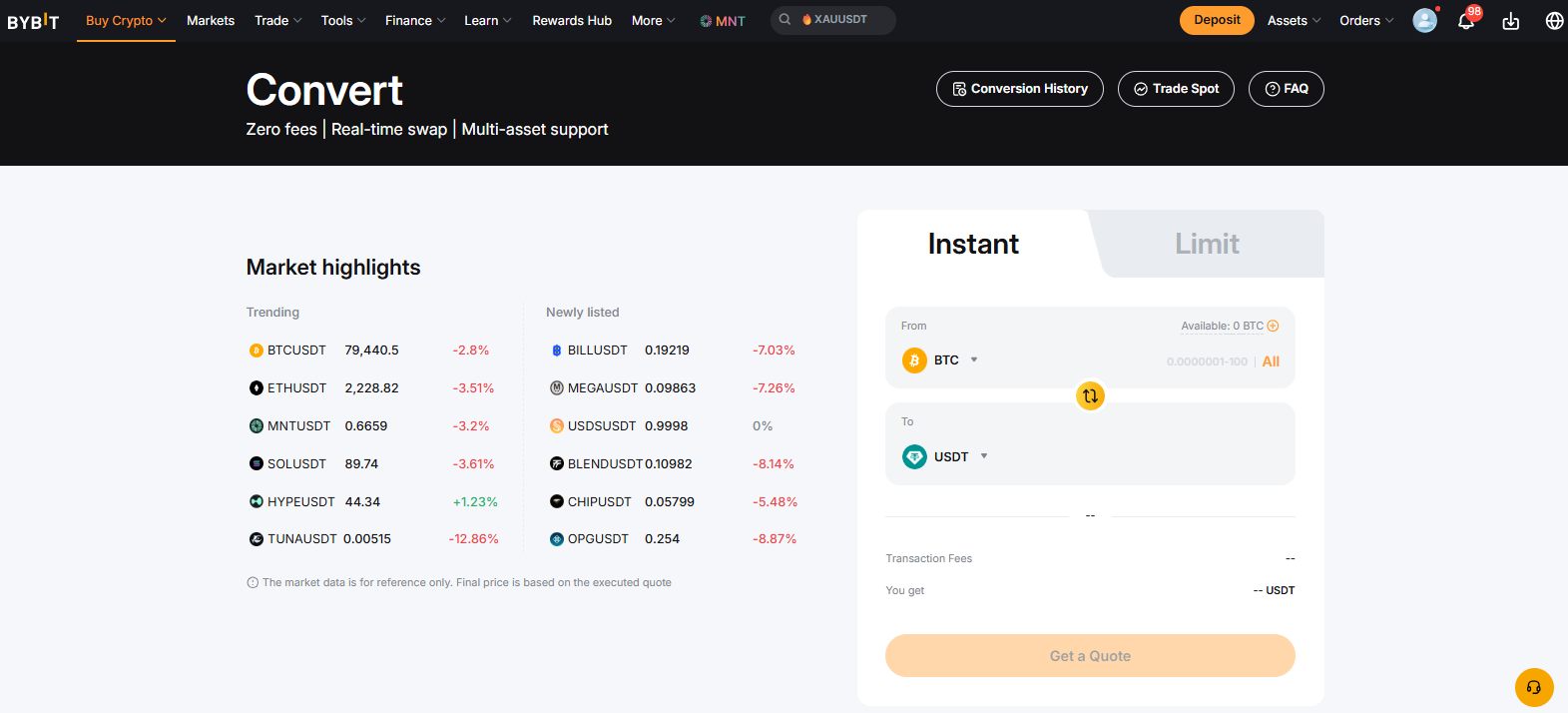Click the BTC coin icon in From
1568x713 pixels.
[x=914, y=360]
